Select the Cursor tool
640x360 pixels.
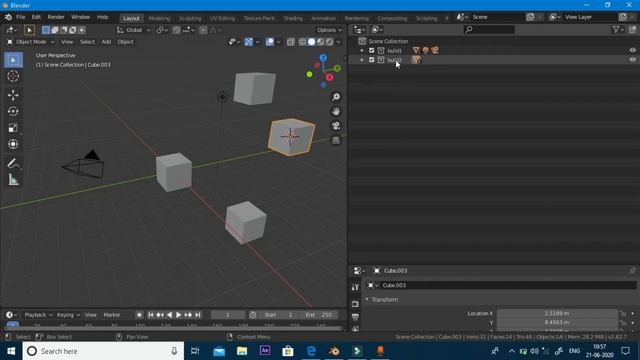point(13,76)
